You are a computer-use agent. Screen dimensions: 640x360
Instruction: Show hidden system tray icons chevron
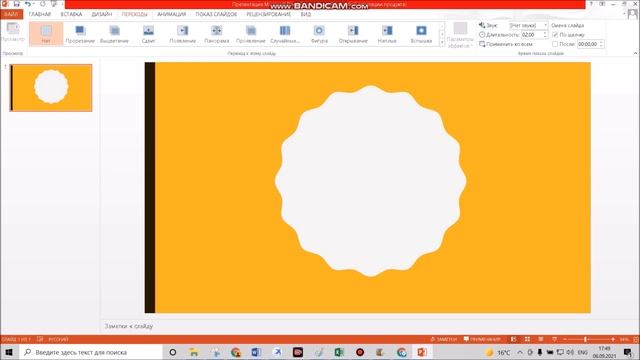[x=520, y=352]
